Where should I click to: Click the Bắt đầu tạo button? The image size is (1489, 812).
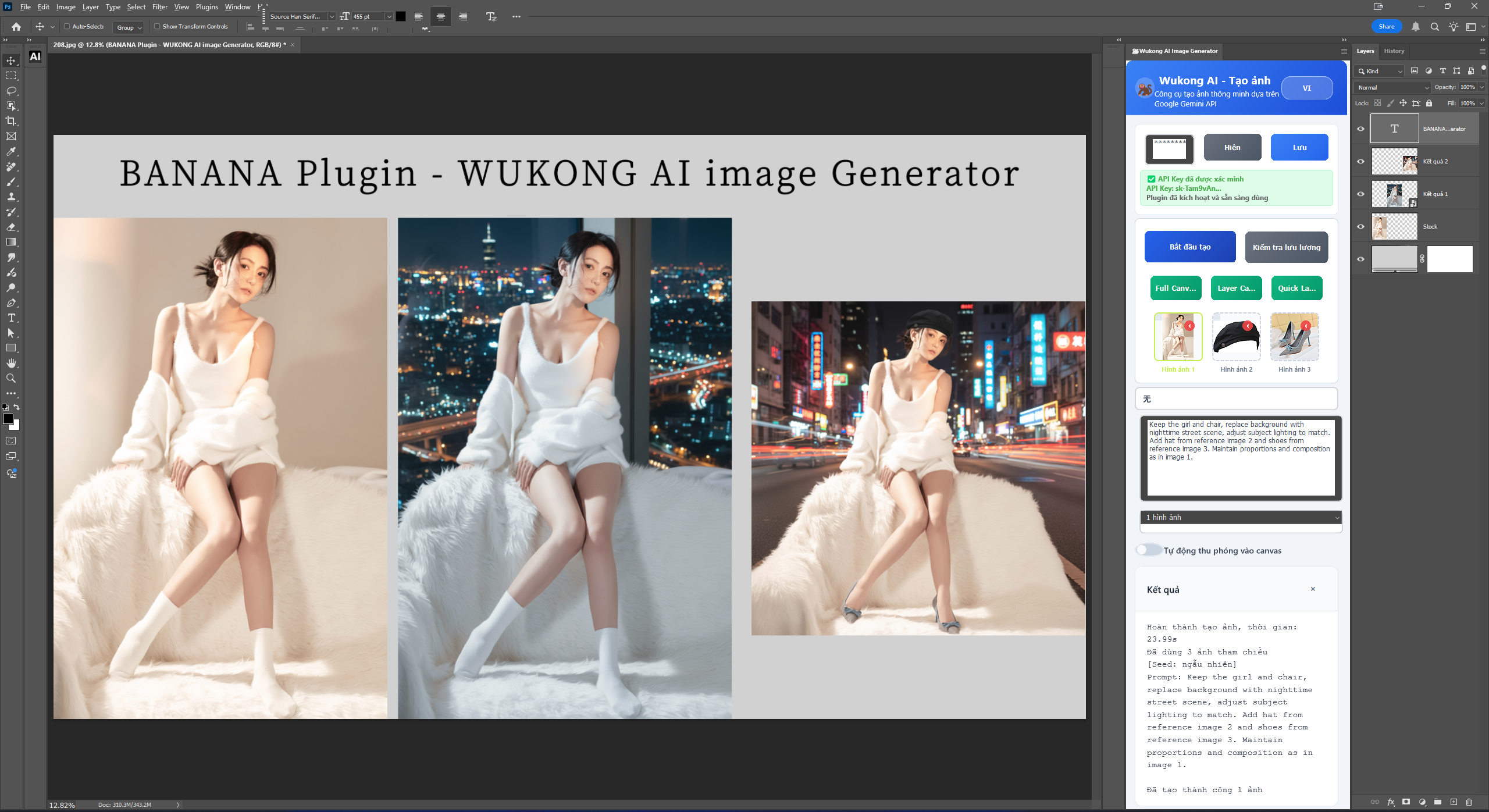pyautogui.click(x=1190, y=247)
